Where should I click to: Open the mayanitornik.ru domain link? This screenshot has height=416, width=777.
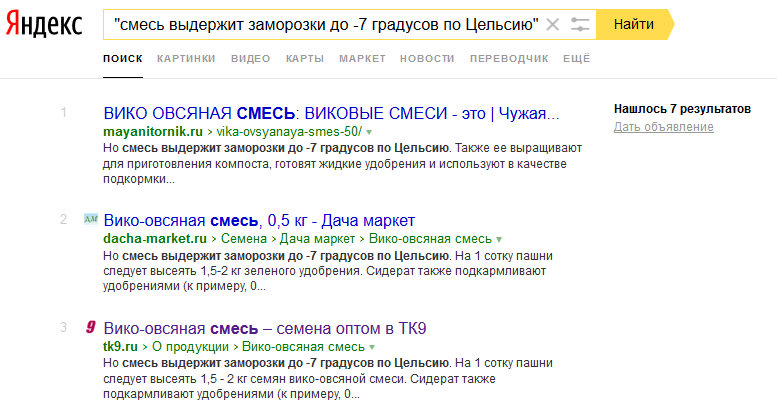click(153, 132)
